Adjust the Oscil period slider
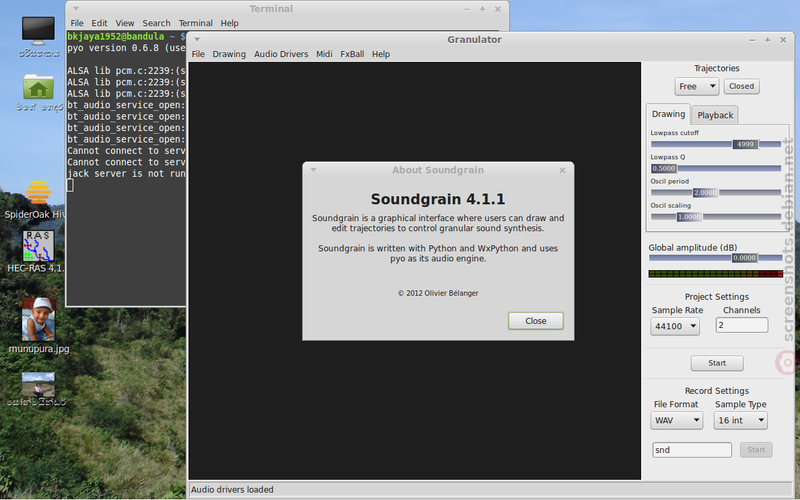 pos(716,192)
